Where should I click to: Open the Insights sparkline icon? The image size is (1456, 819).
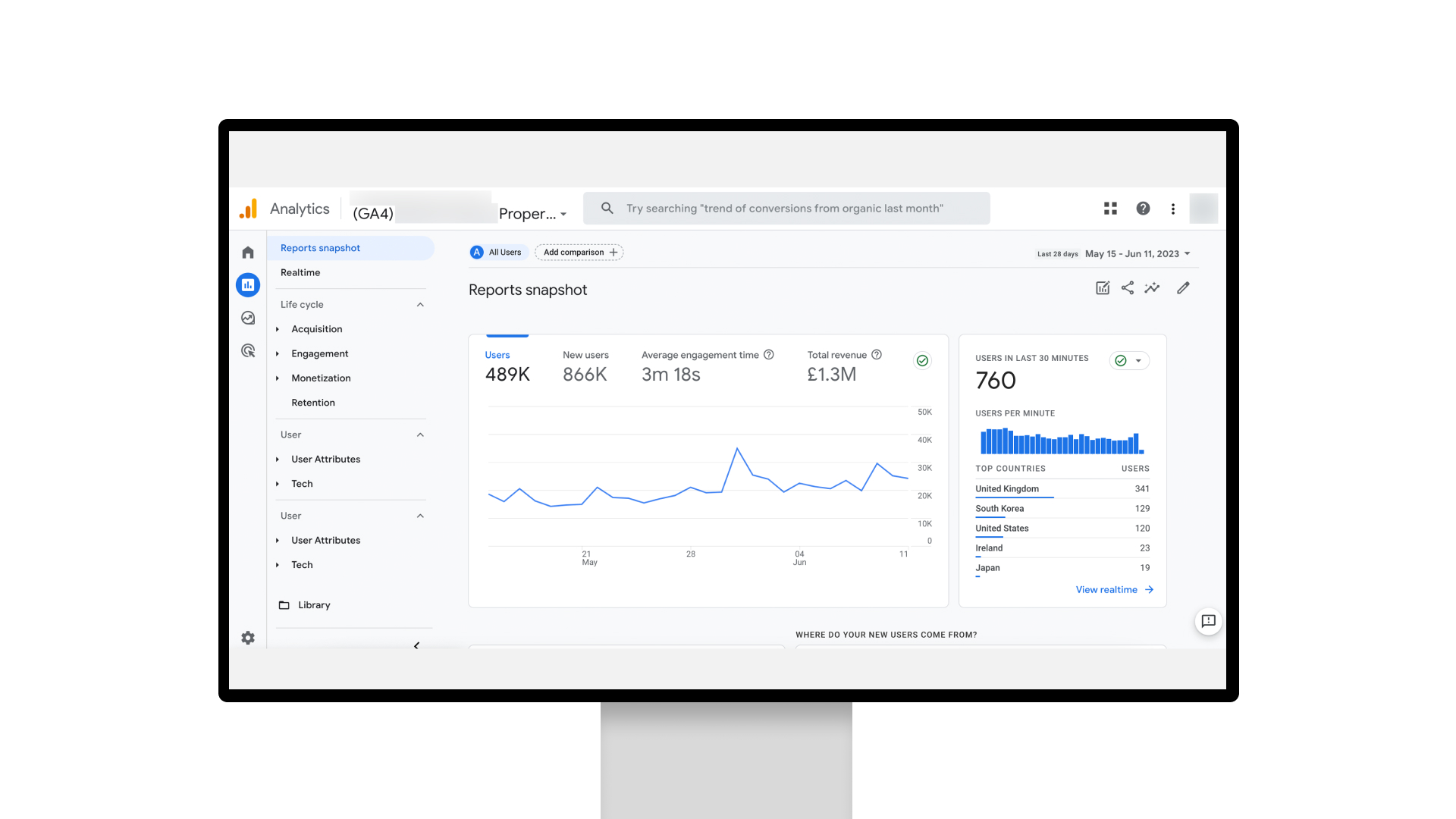click(x=1152, y=288)
